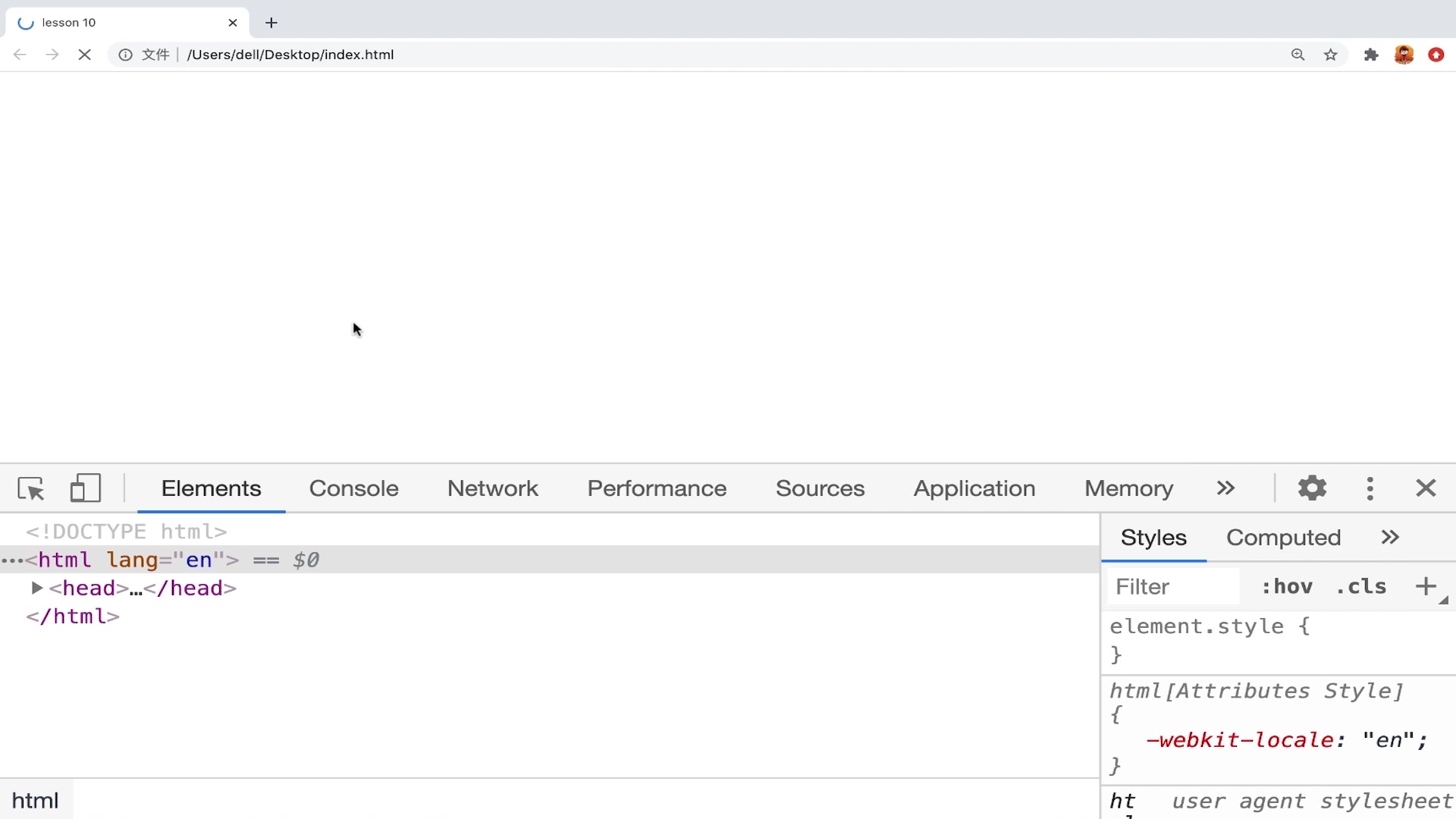This screenshot has width=1456, height=819.
Task: Toggle the :hov element state panel
Action: pyautogui.click(x=1287, y=586)
